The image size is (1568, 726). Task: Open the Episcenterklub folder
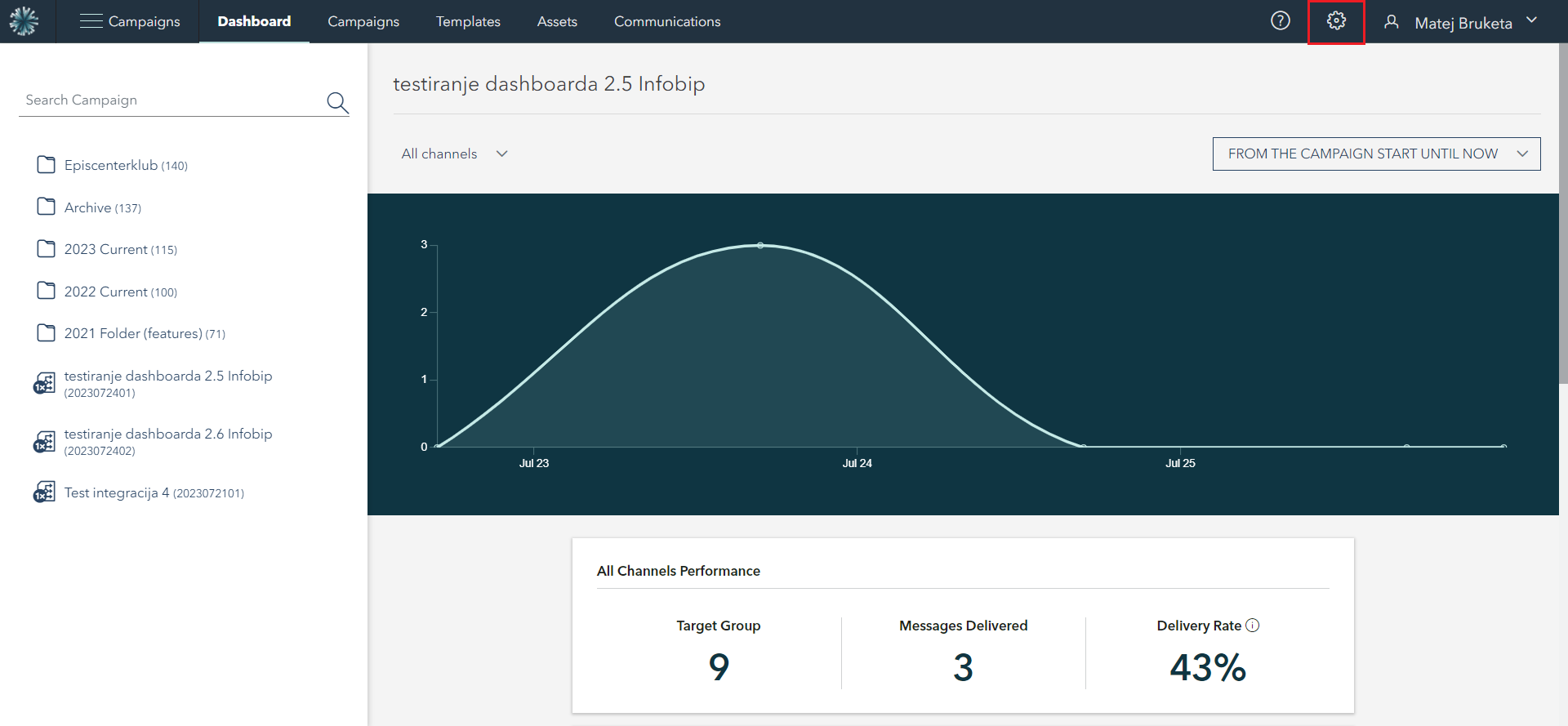(x=112, y=165)
